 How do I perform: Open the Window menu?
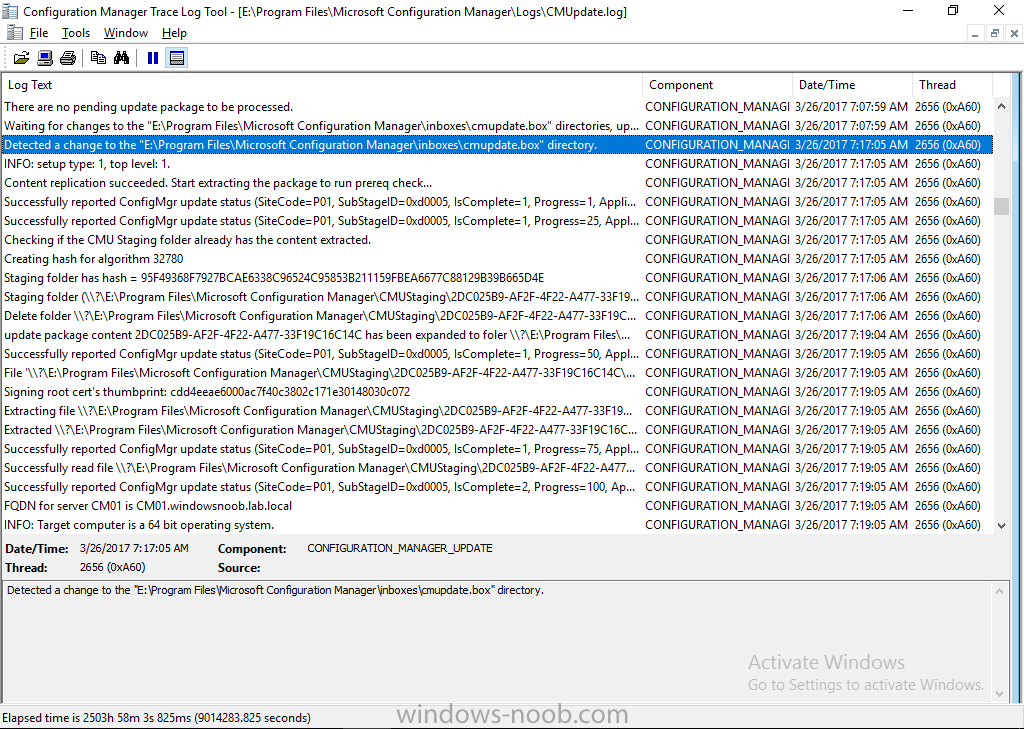click(x=125, y=33)
